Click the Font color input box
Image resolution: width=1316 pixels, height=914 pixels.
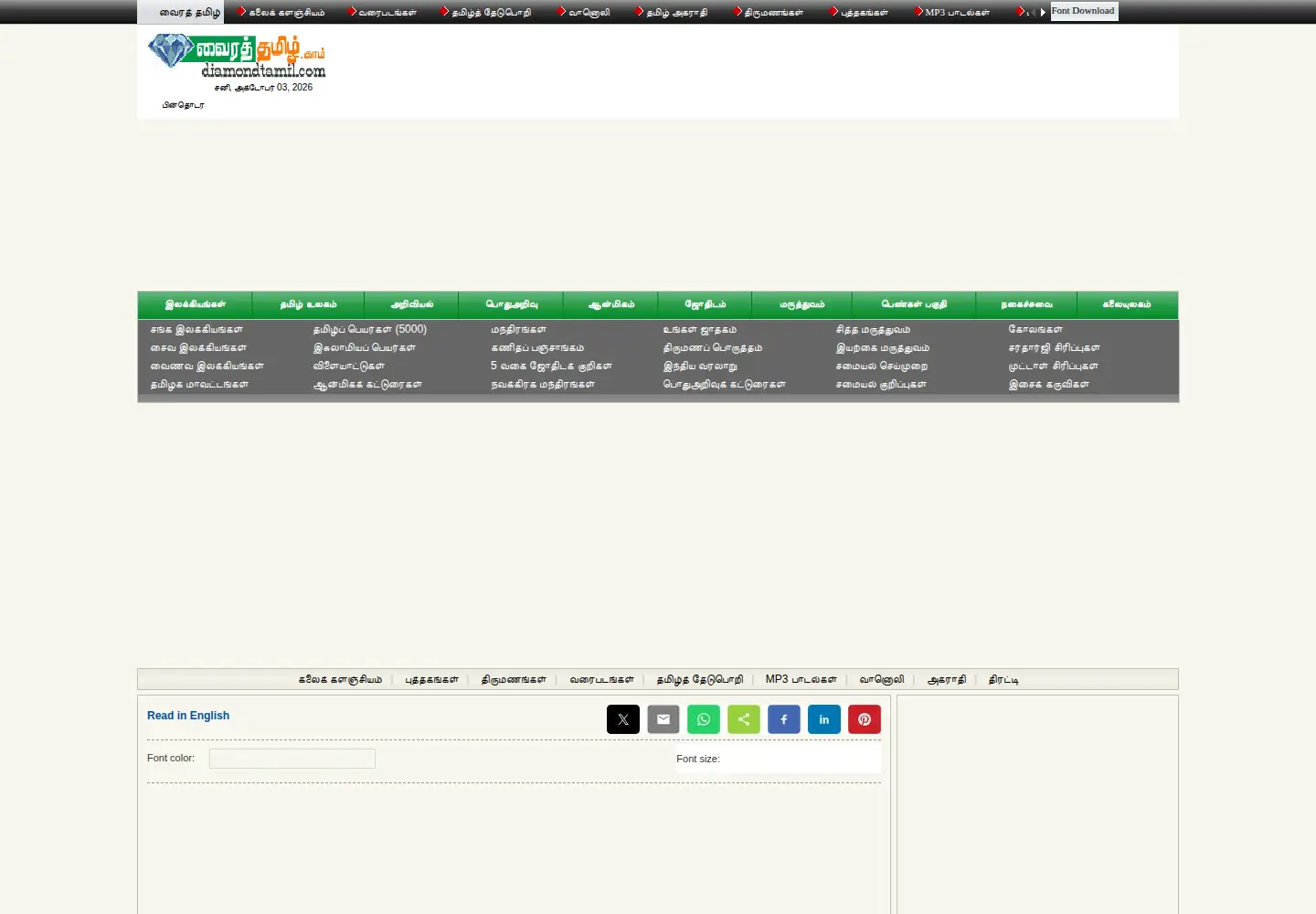tap(292, 759)
